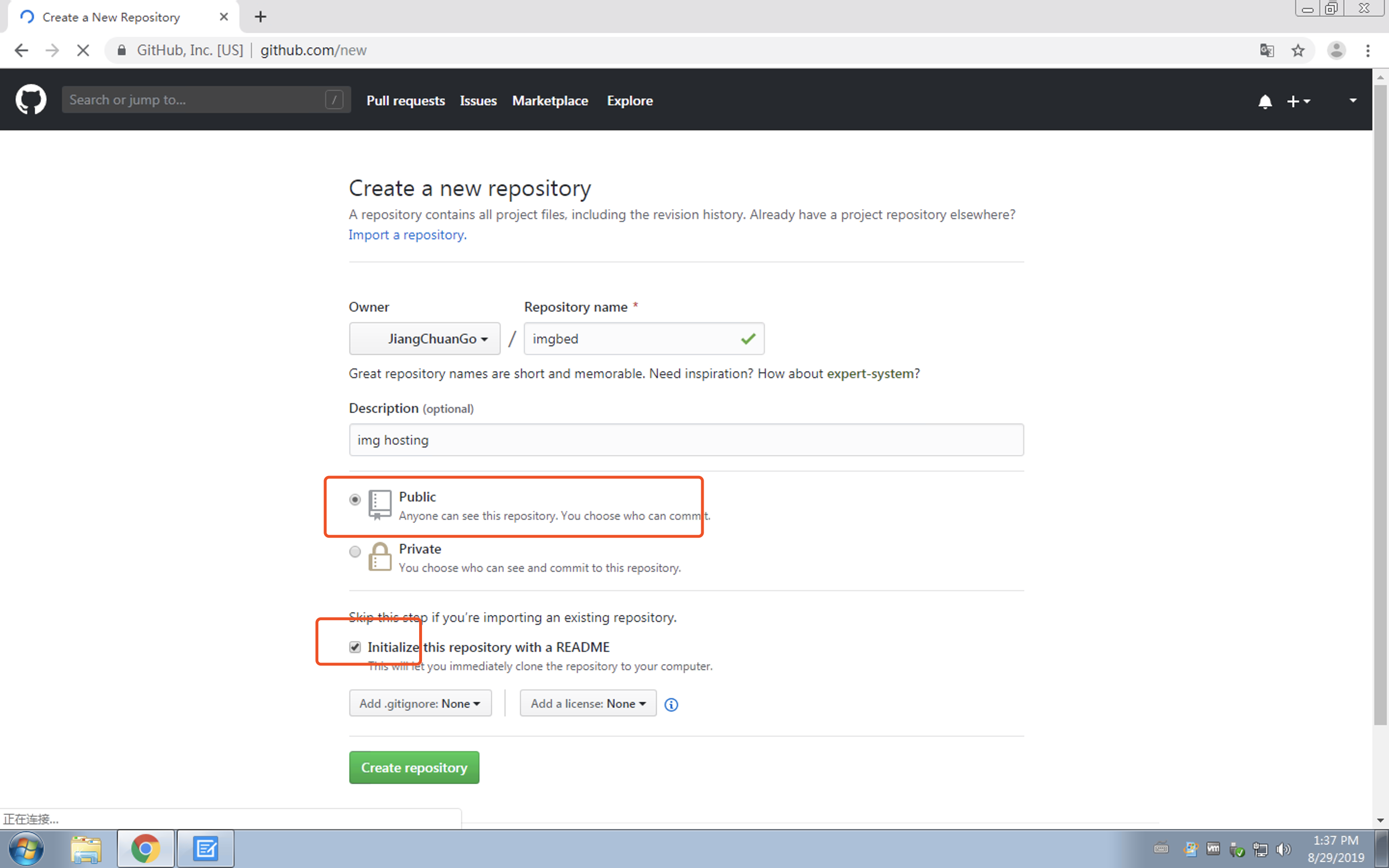Expand the Add .gitignore dropdown

(x=420, y=703)
